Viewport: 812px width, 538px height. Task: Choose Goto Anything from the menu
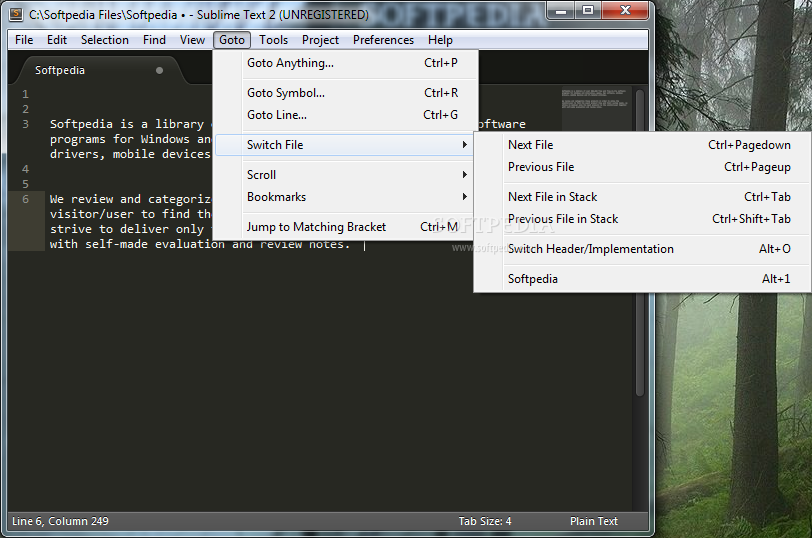pyautogui.click(x=345, y=63)
